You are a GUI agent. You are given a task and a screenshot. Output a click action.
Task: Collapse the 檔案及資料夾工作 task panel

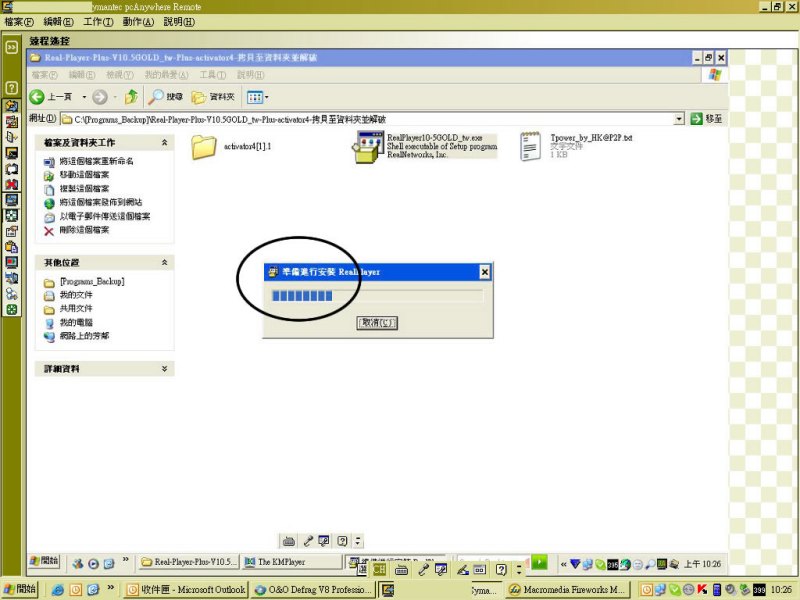(x=164, y=142)
